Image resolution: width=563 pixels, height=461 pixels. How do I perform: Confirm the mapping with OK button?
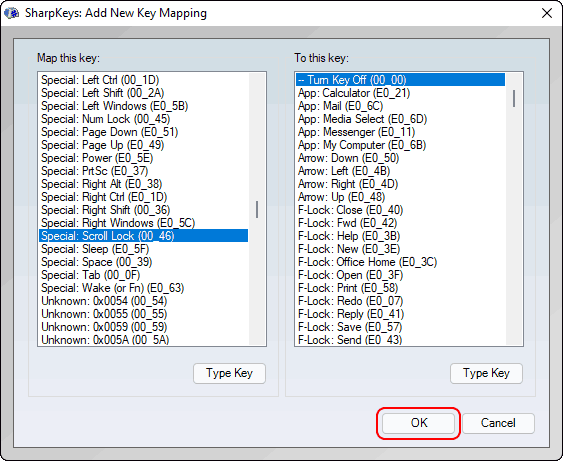pyautogui.click(x=419, y=423)
